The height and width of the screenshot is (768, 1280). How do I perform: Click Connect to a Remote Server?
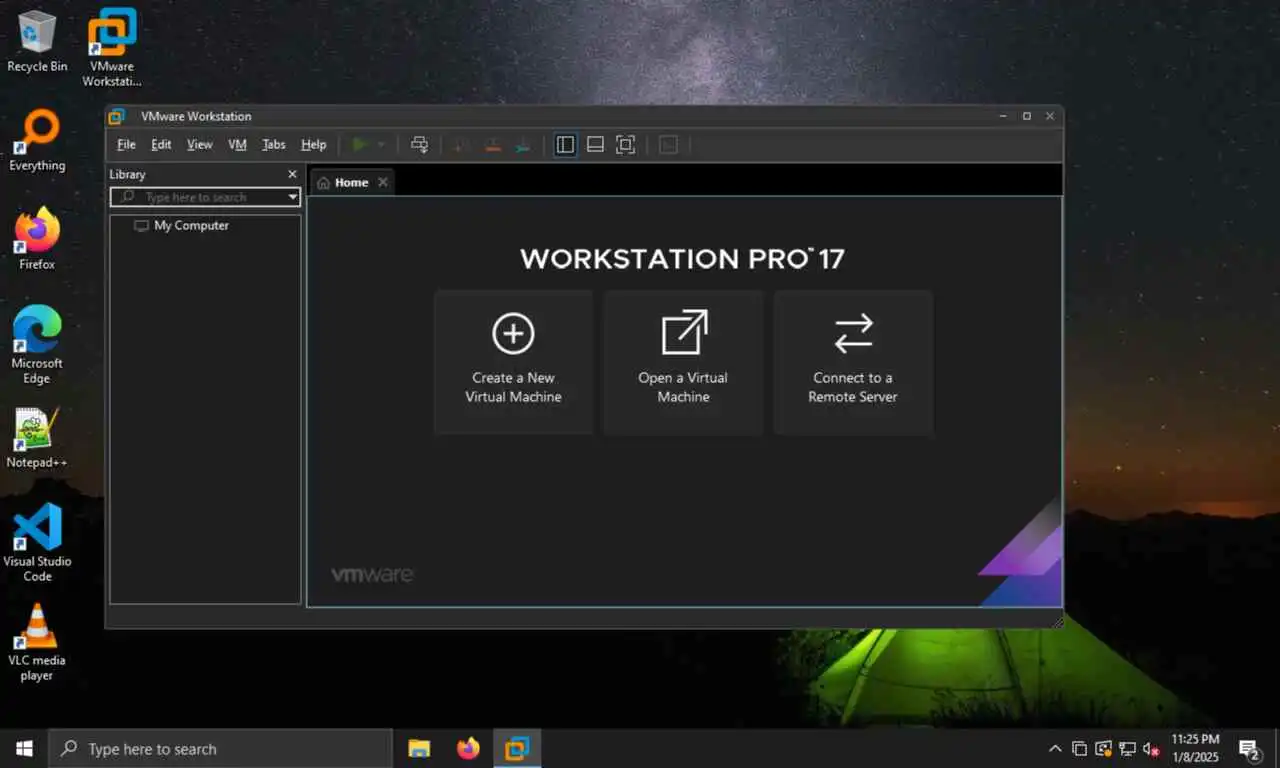853,362
